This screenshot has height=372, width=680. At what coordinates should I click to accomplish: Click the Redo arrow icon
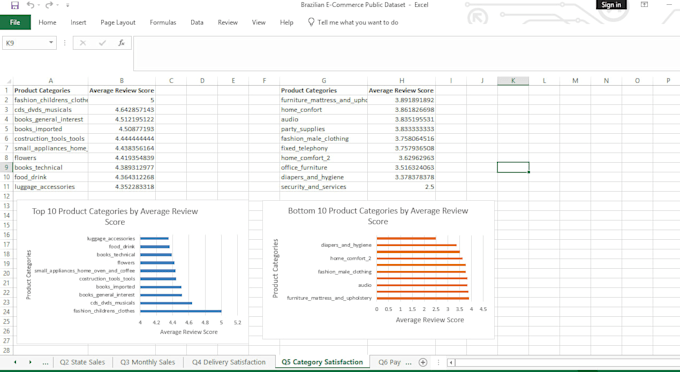pos(49,5)
